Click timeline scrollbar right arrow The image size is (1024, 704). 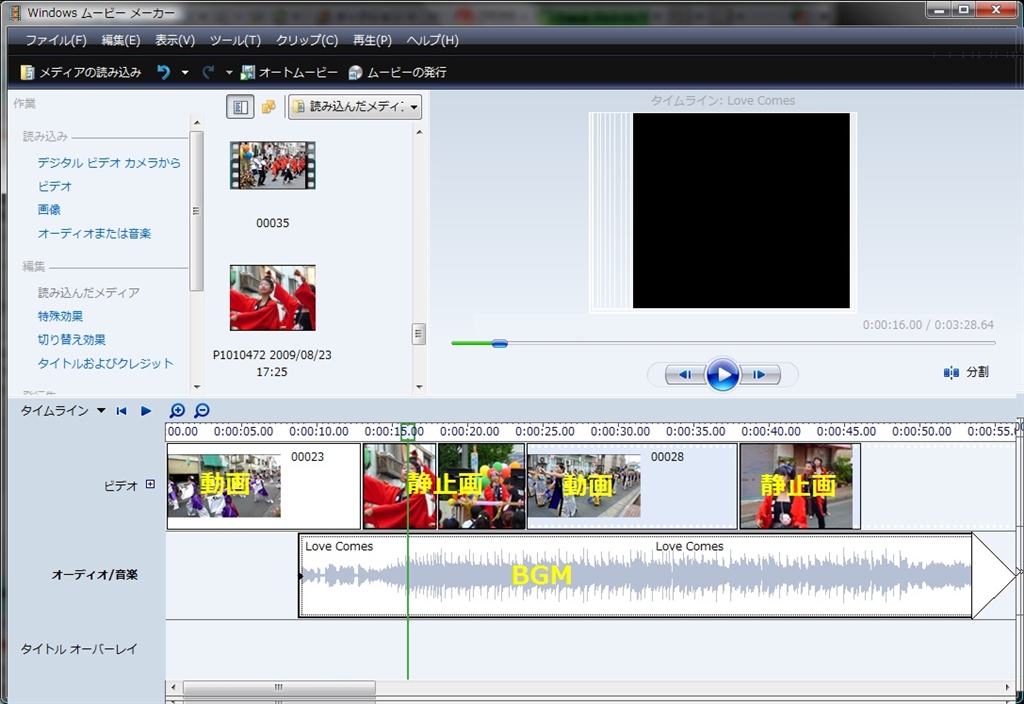coord(1008,688)
